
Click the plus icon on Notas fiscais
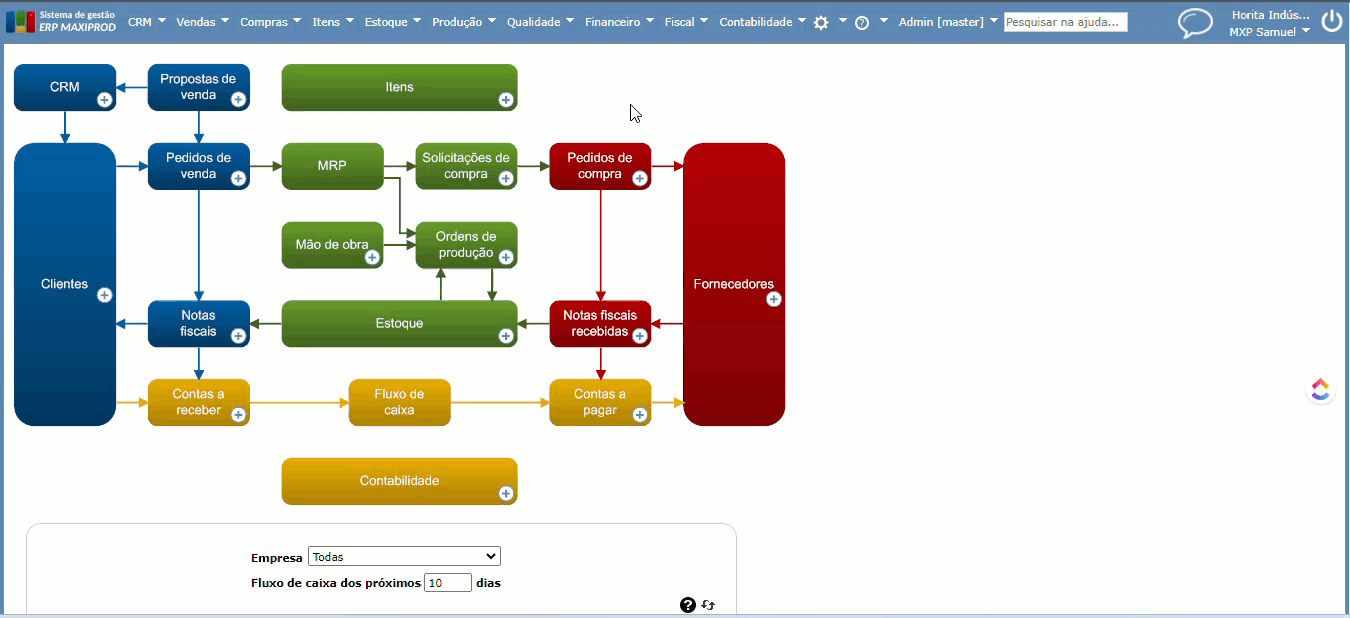(238, 336)
